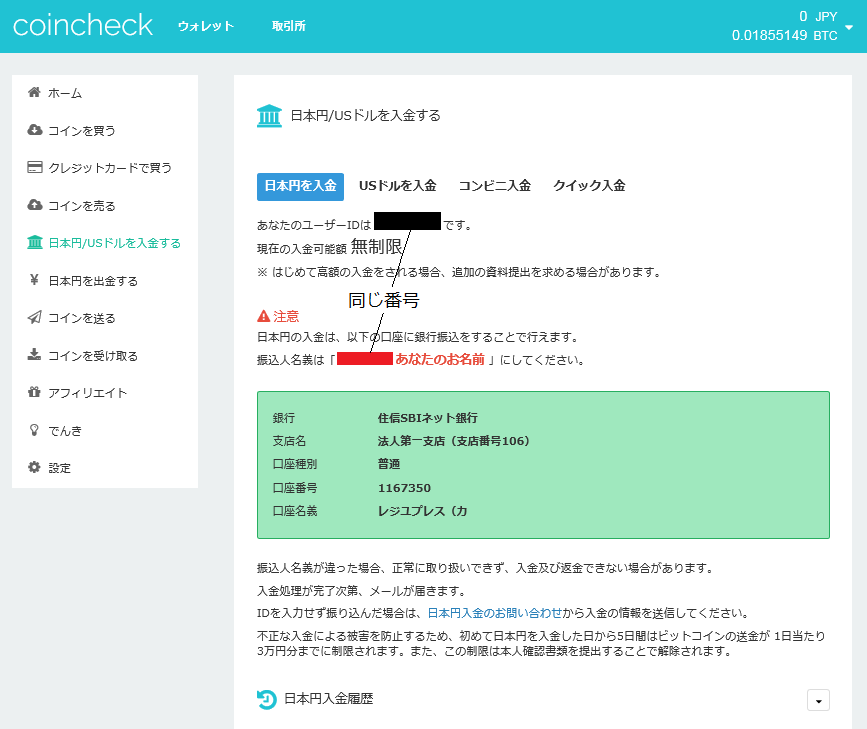The image size is (867, 729).
Task: Open the コンビニ入金 tab
Action: [x=494, y=186]
